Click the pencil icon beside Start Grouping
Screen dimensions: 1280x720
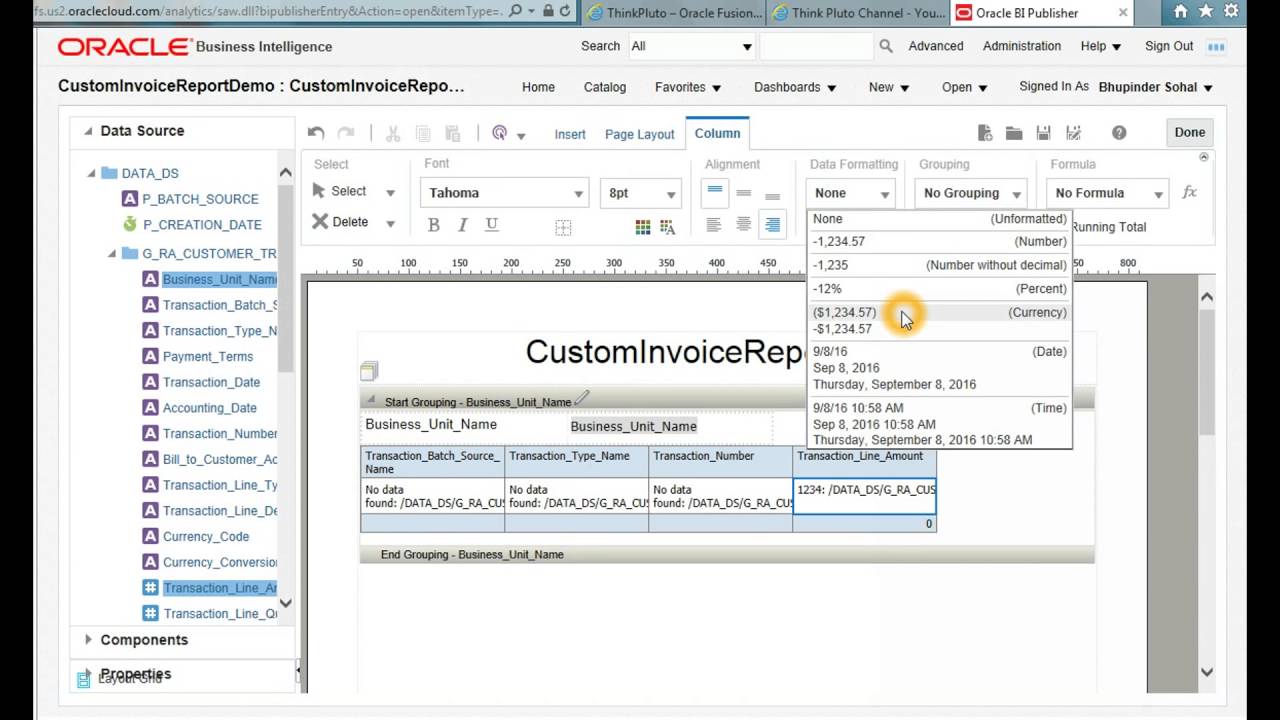click(582, 399)
